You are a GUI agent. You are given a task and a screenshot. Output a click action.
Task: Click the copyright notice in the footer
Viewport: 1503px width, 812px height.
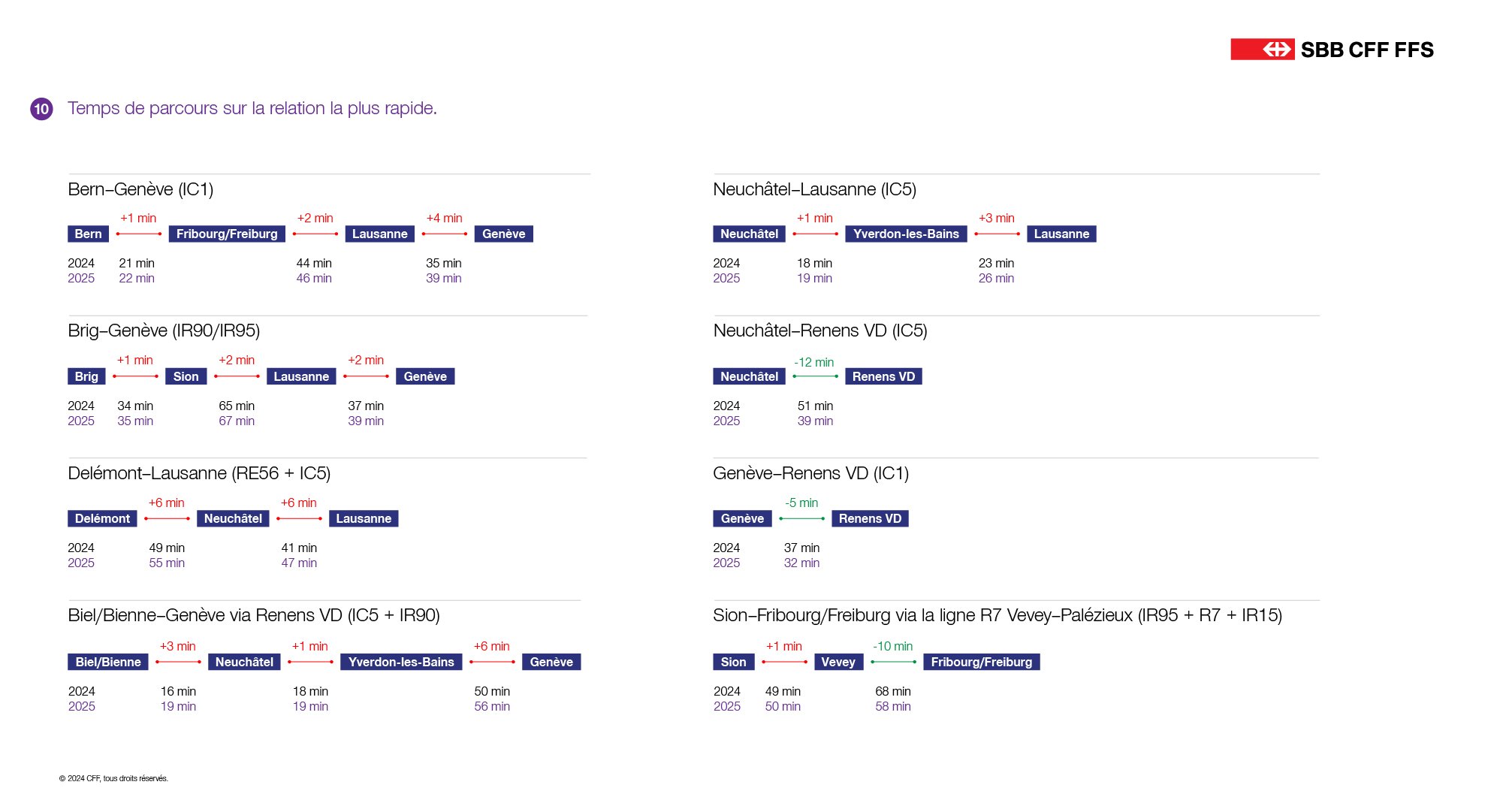point(113,778)
